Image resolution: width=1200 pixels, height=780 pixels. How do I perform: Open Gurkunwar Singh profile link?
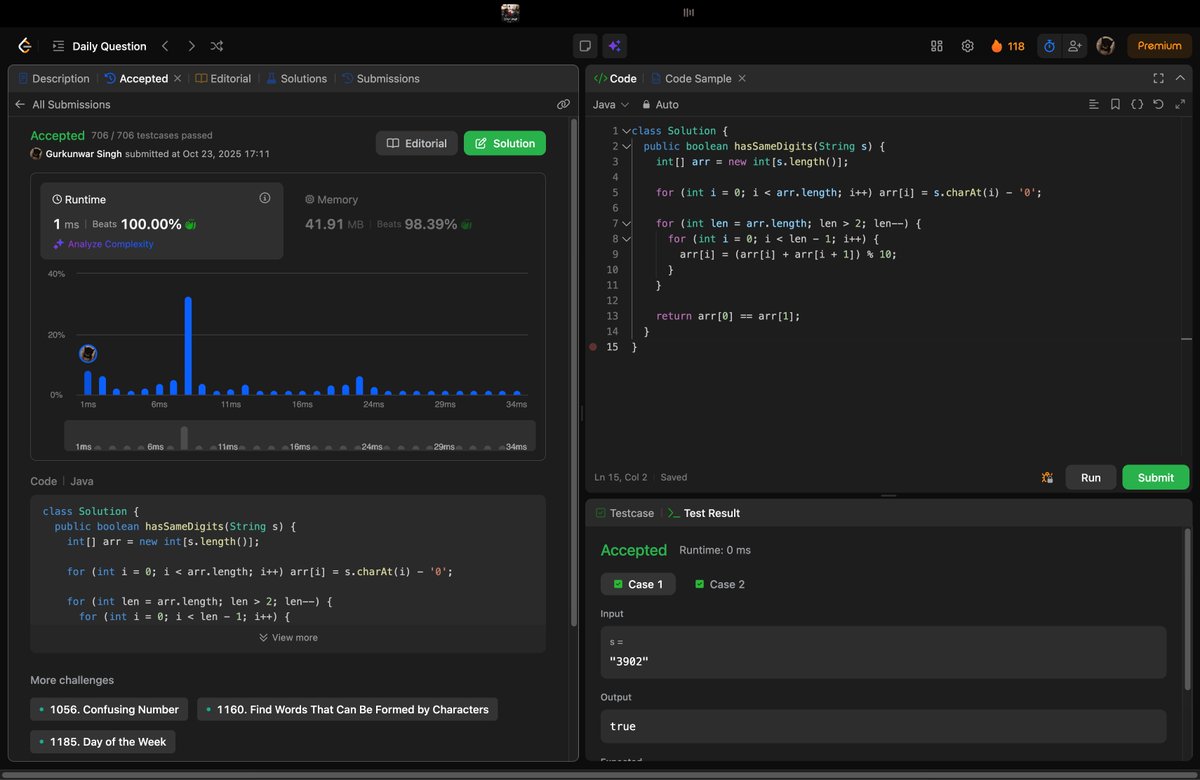click(82, 154)
